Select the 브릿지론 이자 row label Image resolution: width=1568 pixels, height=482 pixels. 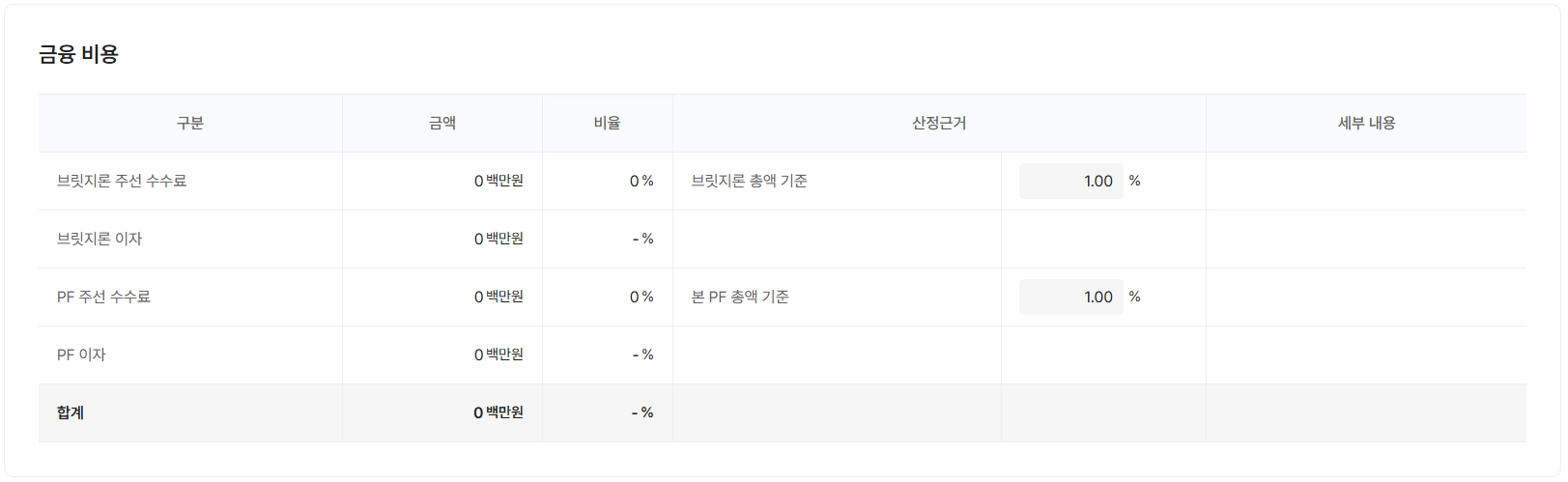[100, 240]
